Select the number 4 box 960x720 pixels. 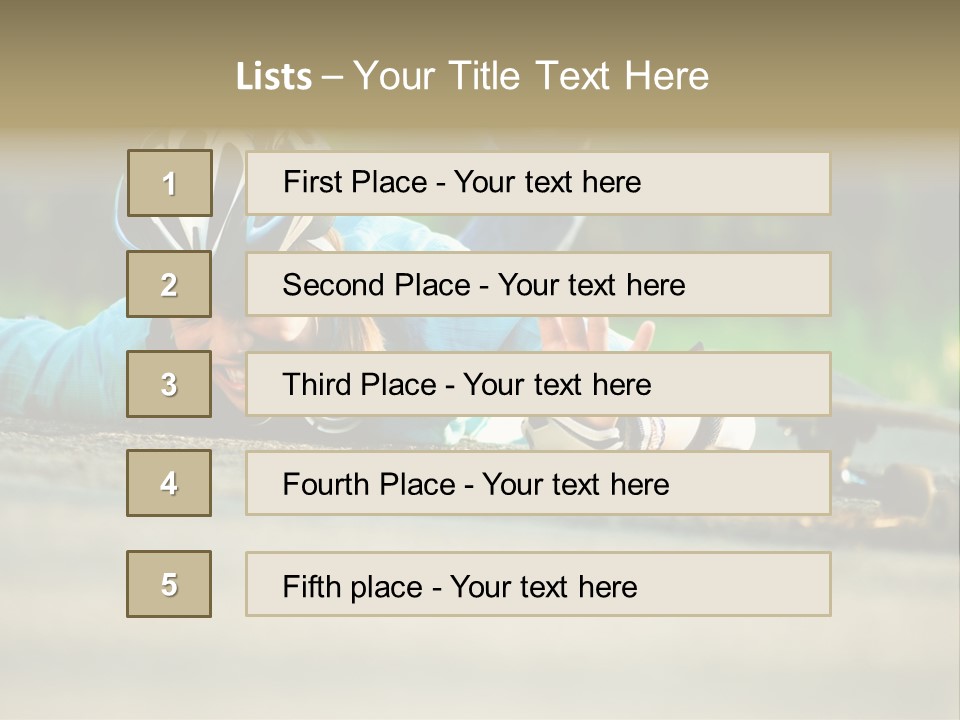[x=169, y=483]
